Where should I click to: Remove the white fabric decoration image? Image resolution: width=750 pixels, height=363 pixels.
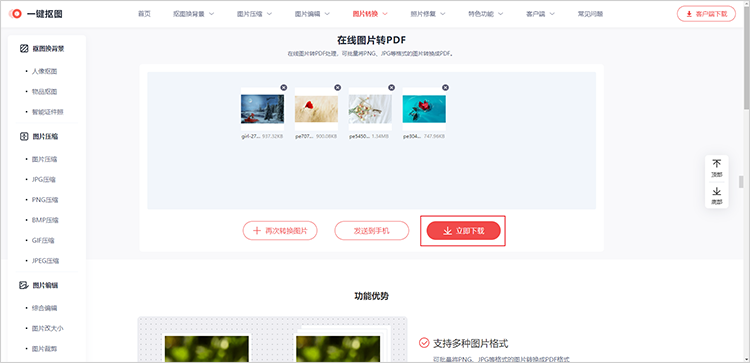392,88
